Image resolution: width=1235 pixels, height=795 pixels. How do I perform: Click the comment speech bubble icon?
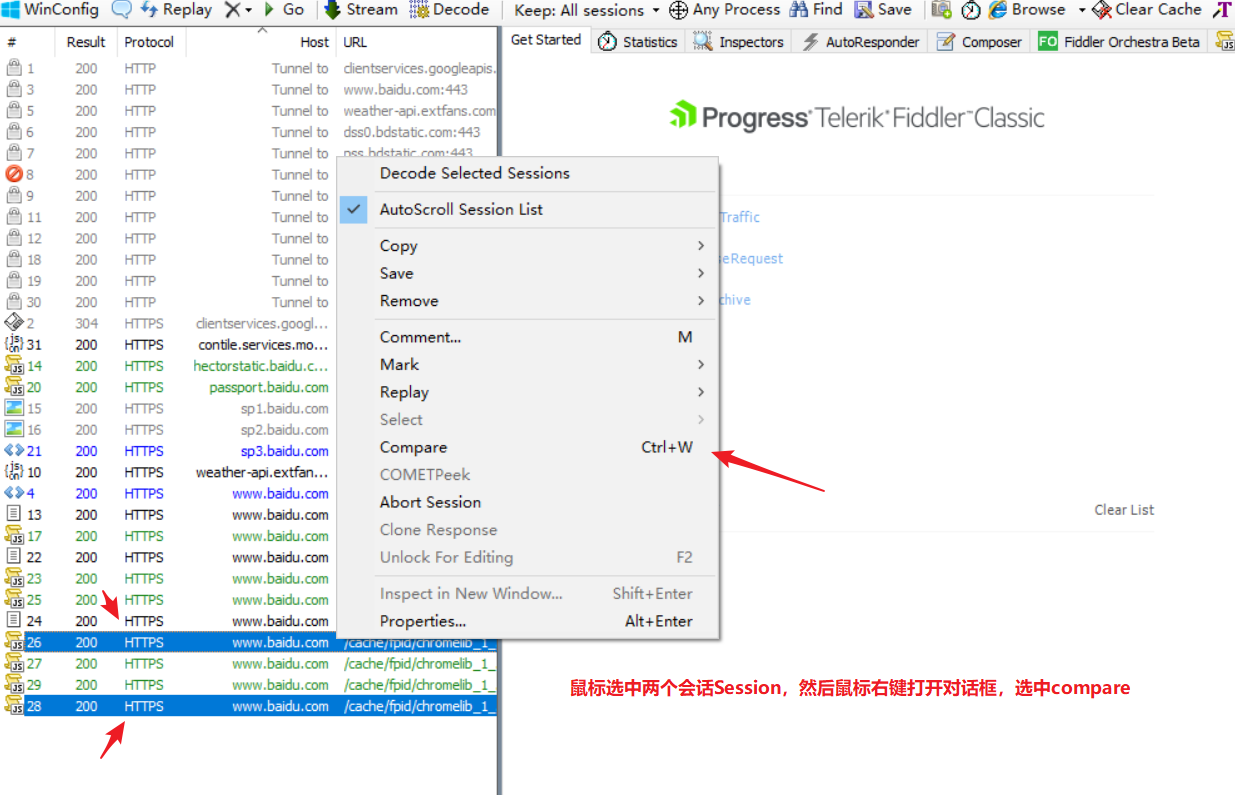(x=121, y=10)
